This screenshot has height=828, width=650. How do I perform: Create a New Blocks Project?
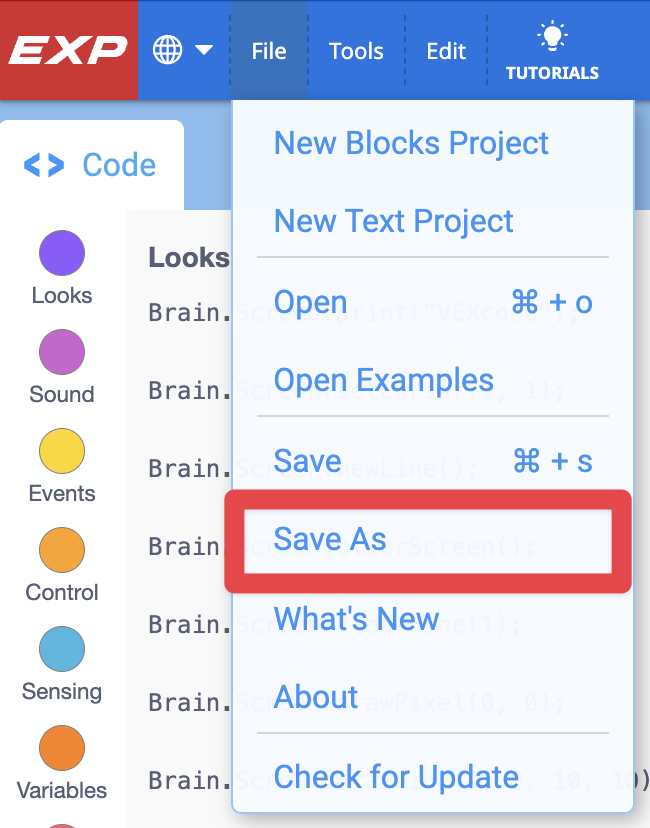click(411, 143)
